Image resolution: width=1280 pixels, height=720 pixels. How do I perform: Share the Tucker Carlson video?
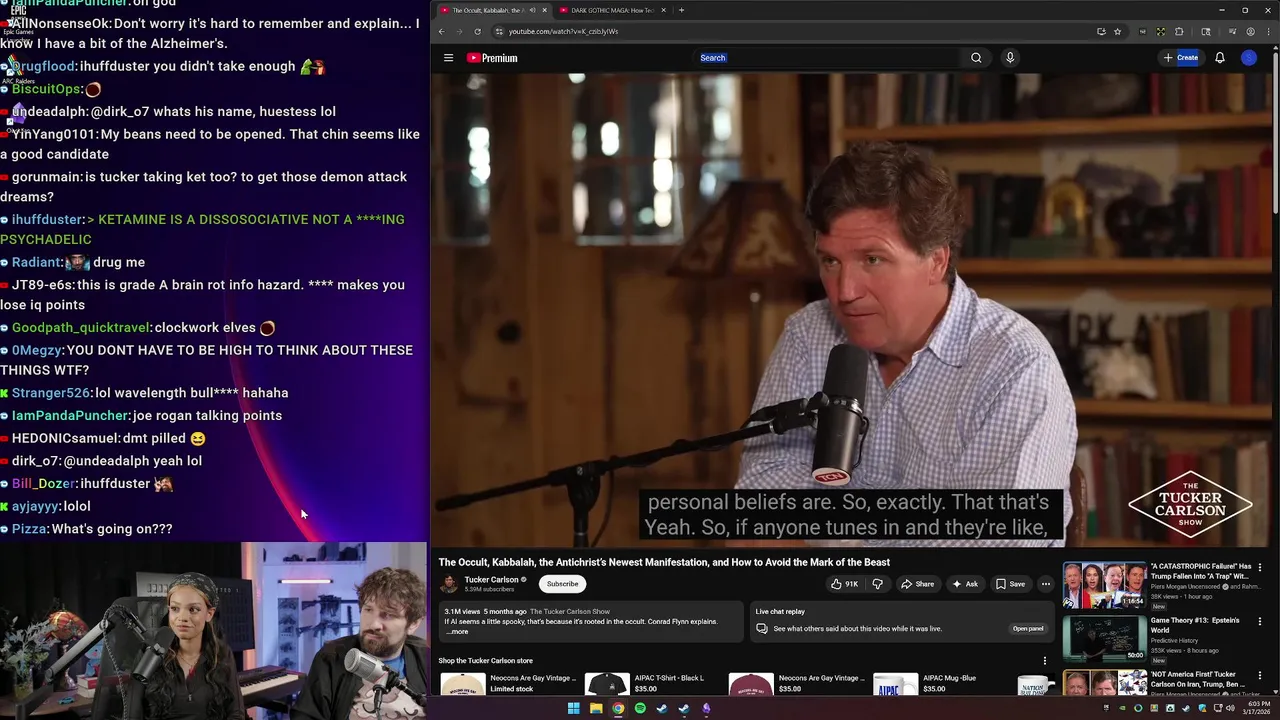[917, 584]
